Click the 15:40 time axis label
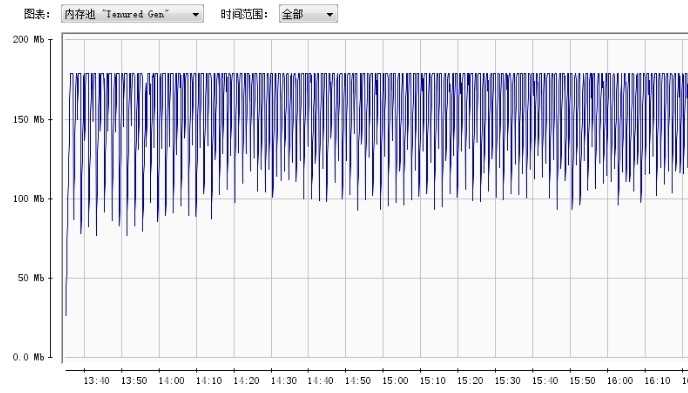Image resolution: width=688 pixels, height=393 pixels. pyautogui.click(x=545, y=381)
